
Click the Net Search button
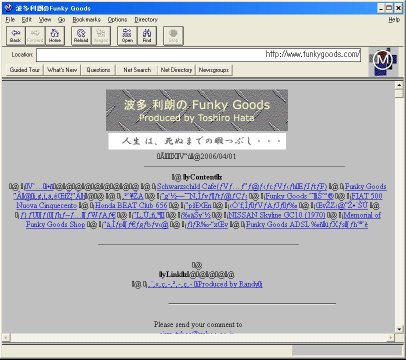(137, 70)
